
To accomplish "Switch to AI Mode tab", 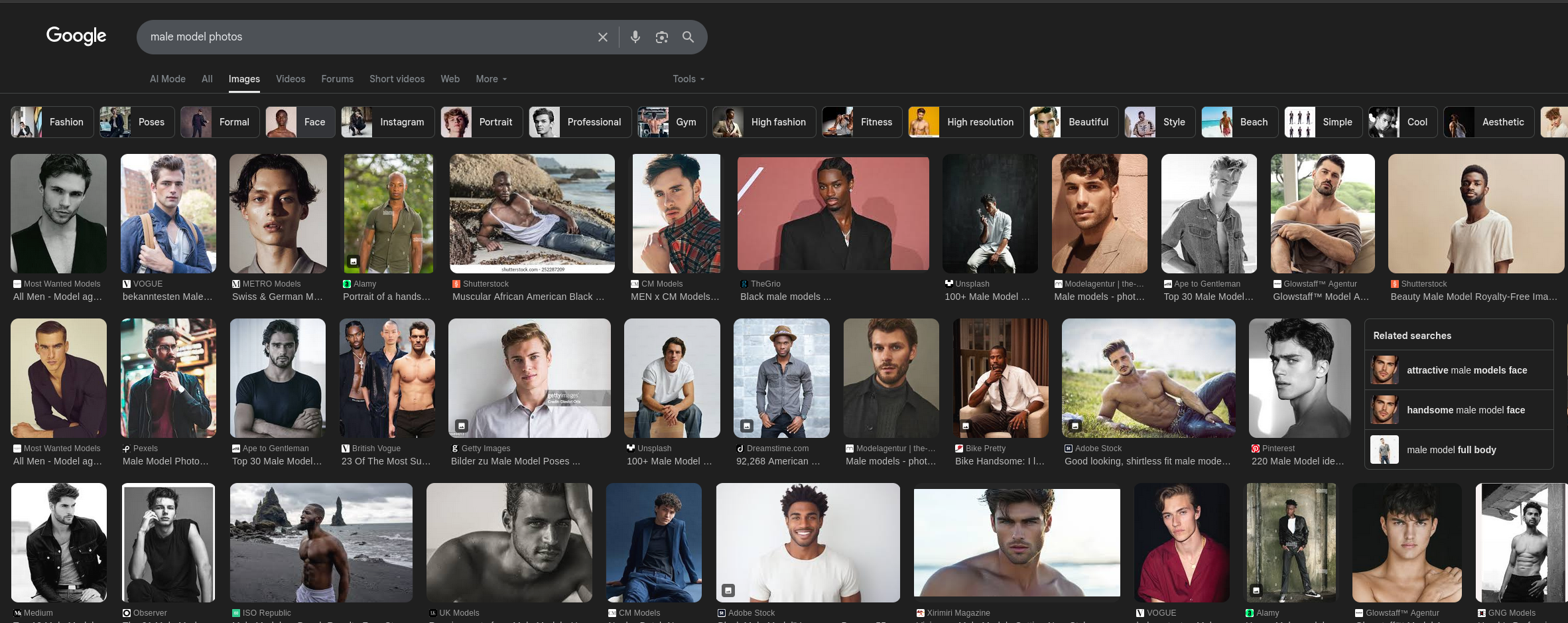I will tap(167, 79).
